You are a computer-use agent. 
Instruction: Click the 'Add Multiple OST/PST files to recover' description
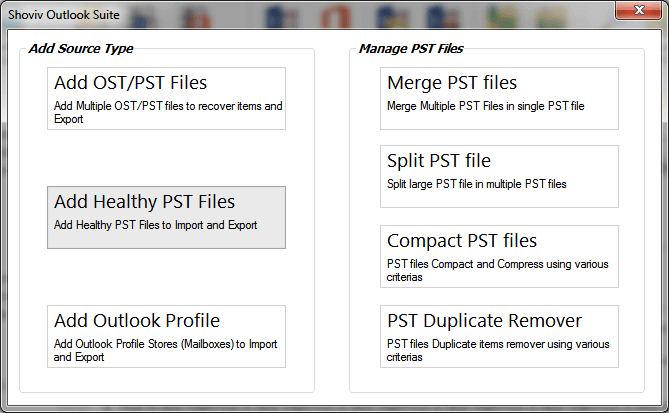pos(167,111)
